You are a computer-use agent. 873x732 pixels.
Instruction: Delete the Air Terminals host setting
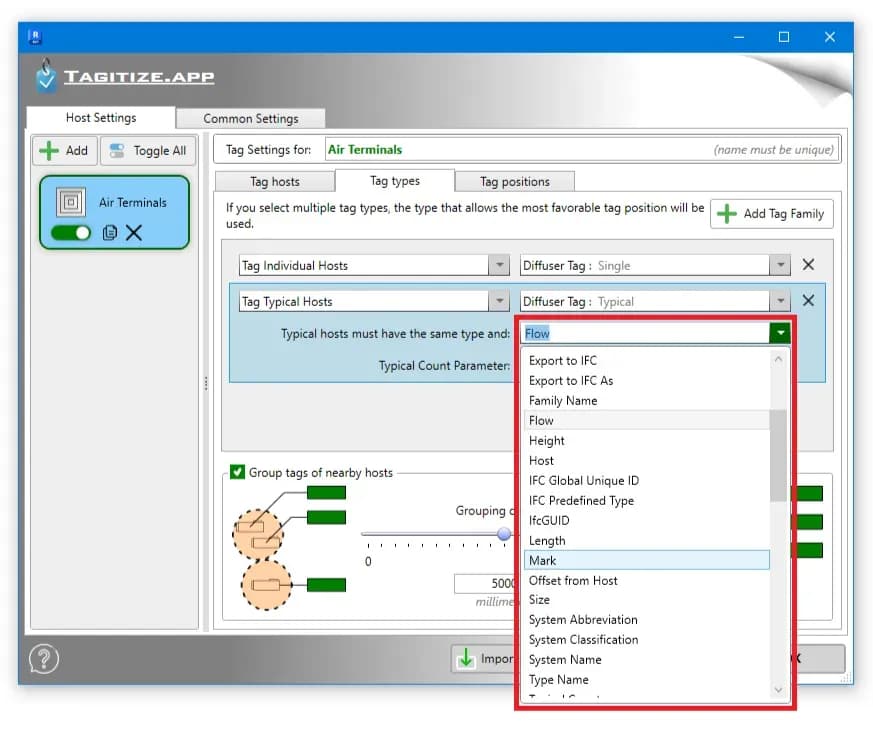click(x=134, y=233)
